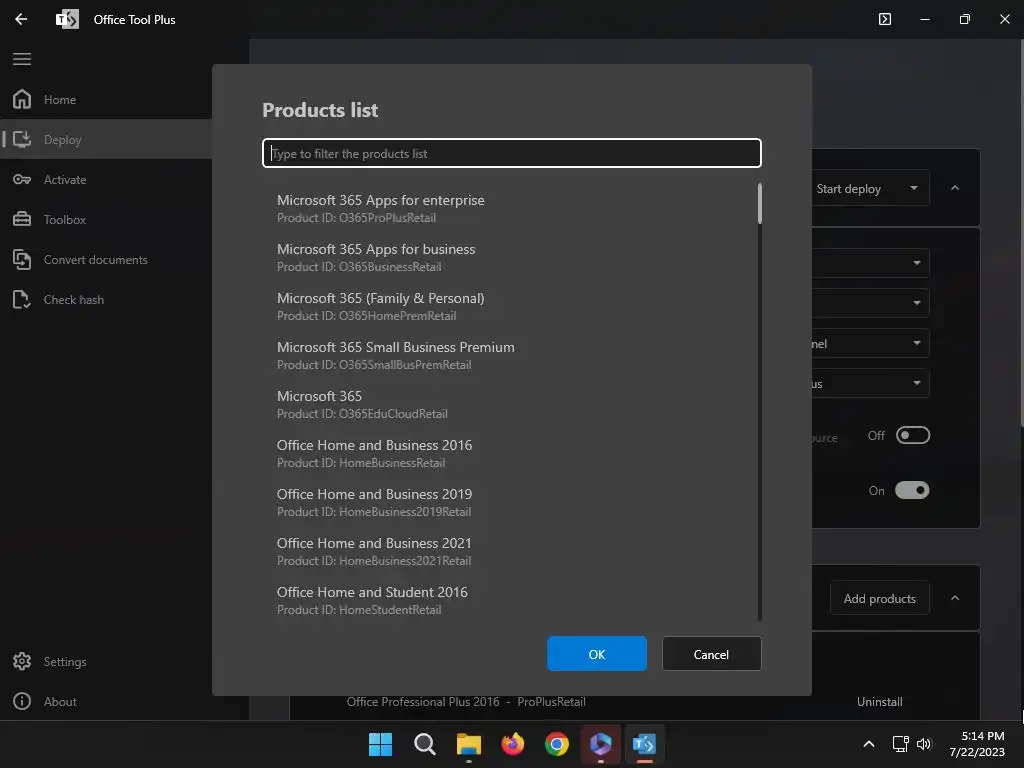Open the About menu label in sidebar
Screen dimensions: 1024x768
pyautogui.click(x=60, y=701)
